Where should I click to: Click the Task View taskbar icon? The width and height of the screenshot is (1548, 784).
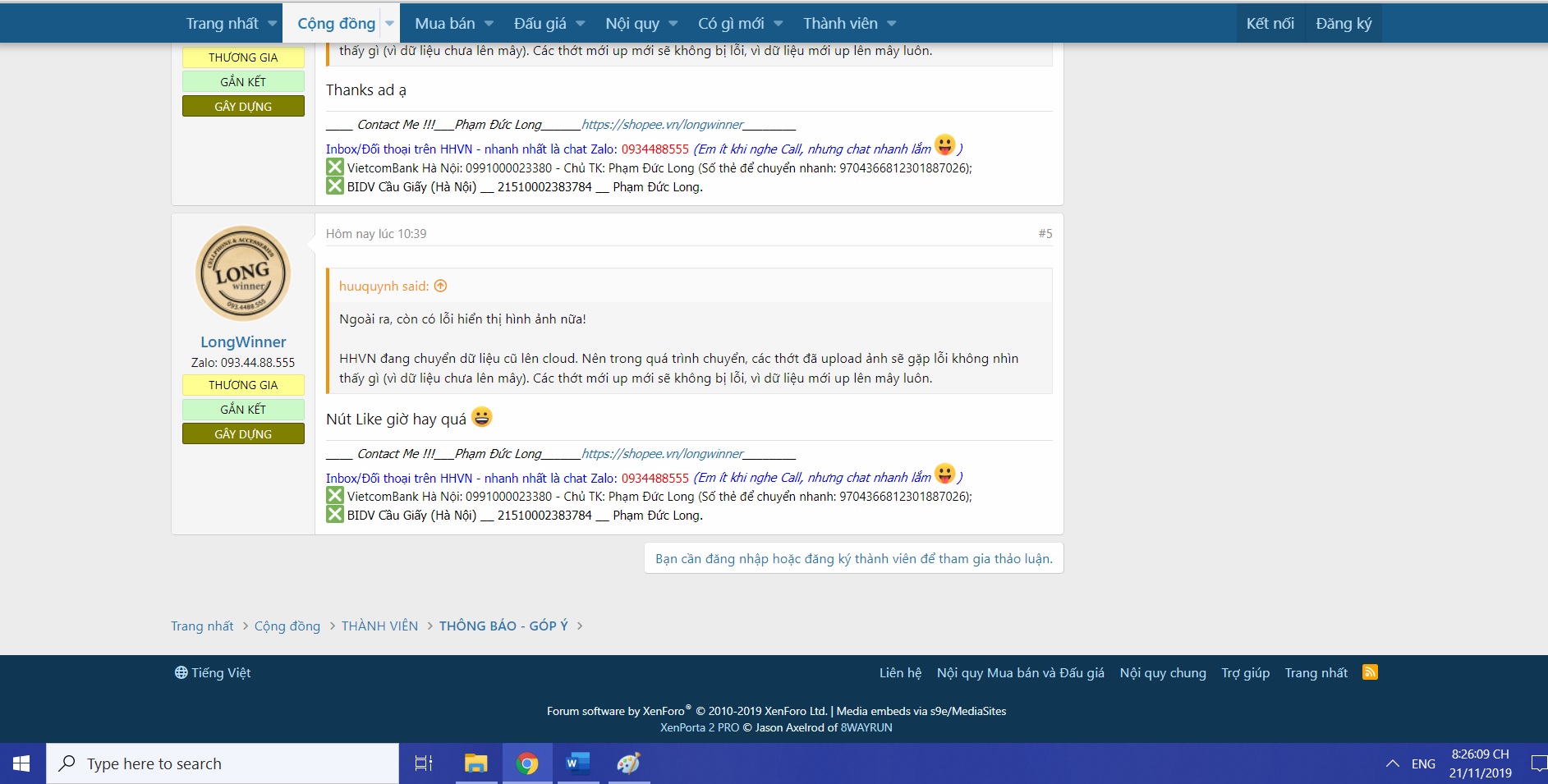(x=424, y=763)
